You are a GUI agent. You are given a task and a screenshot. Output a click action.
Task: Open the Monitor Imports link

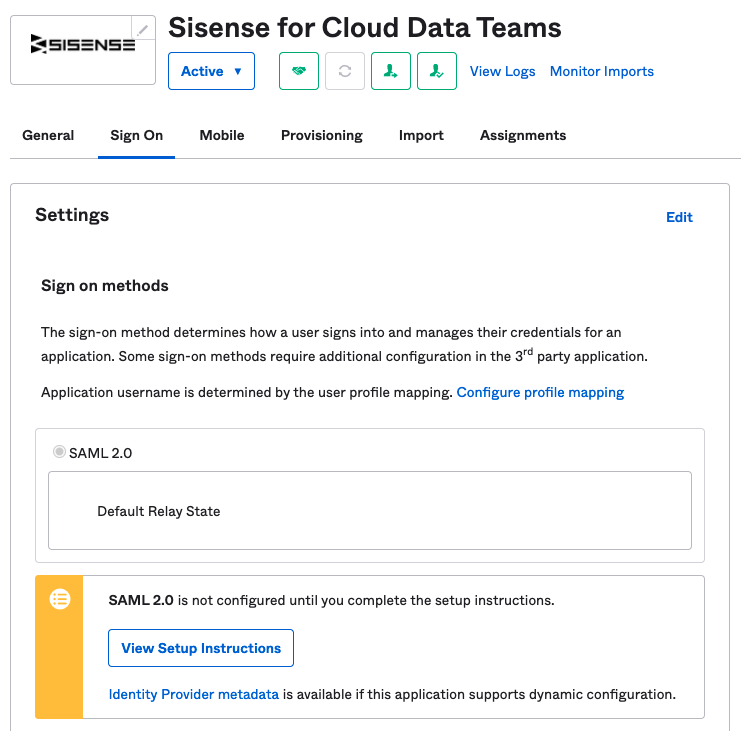coord(602,71)
